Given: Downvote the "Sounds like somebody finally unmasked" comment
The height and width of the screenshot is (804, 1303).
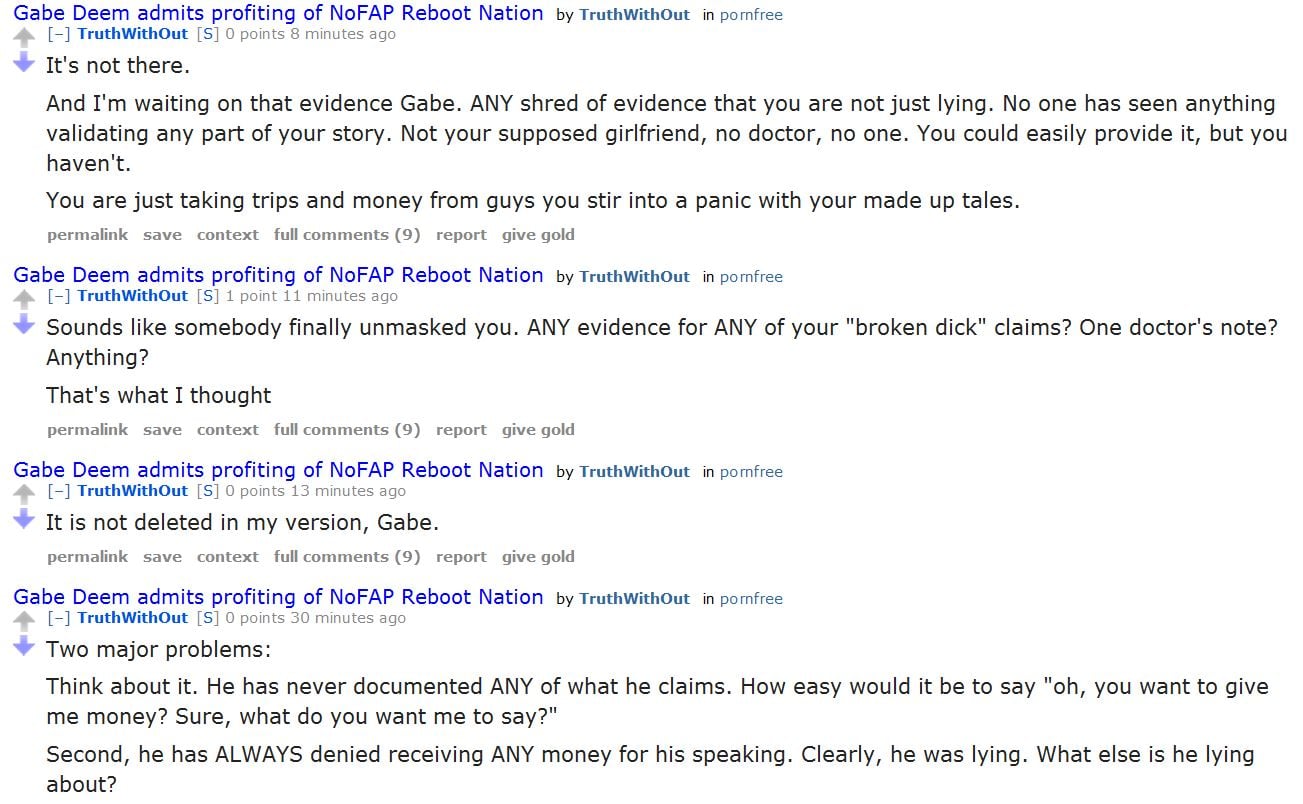Looking at the screenshot, I should point(25,324).
